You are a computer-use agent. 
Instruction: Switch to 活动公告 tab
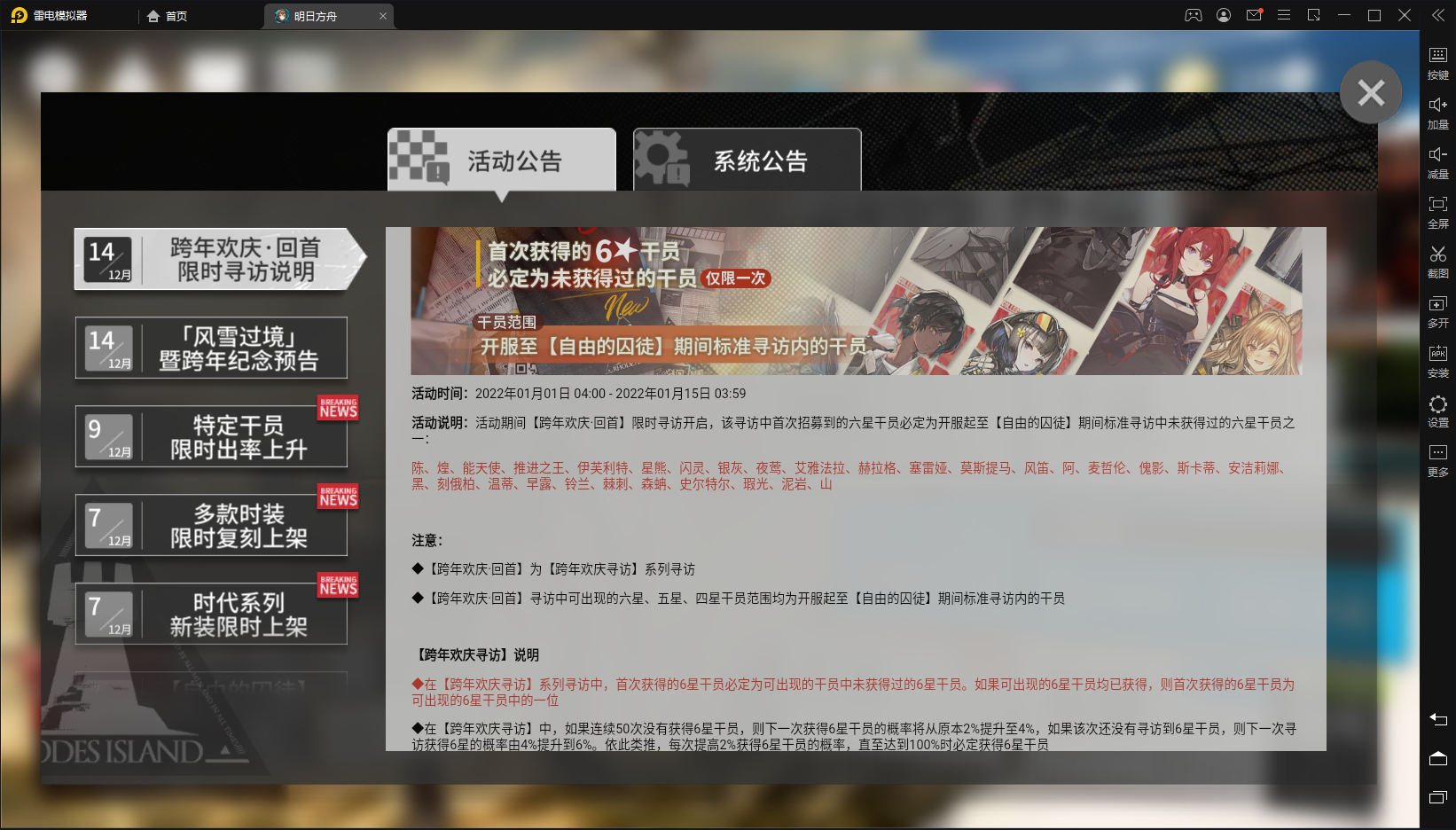click(x=502, y=160)
